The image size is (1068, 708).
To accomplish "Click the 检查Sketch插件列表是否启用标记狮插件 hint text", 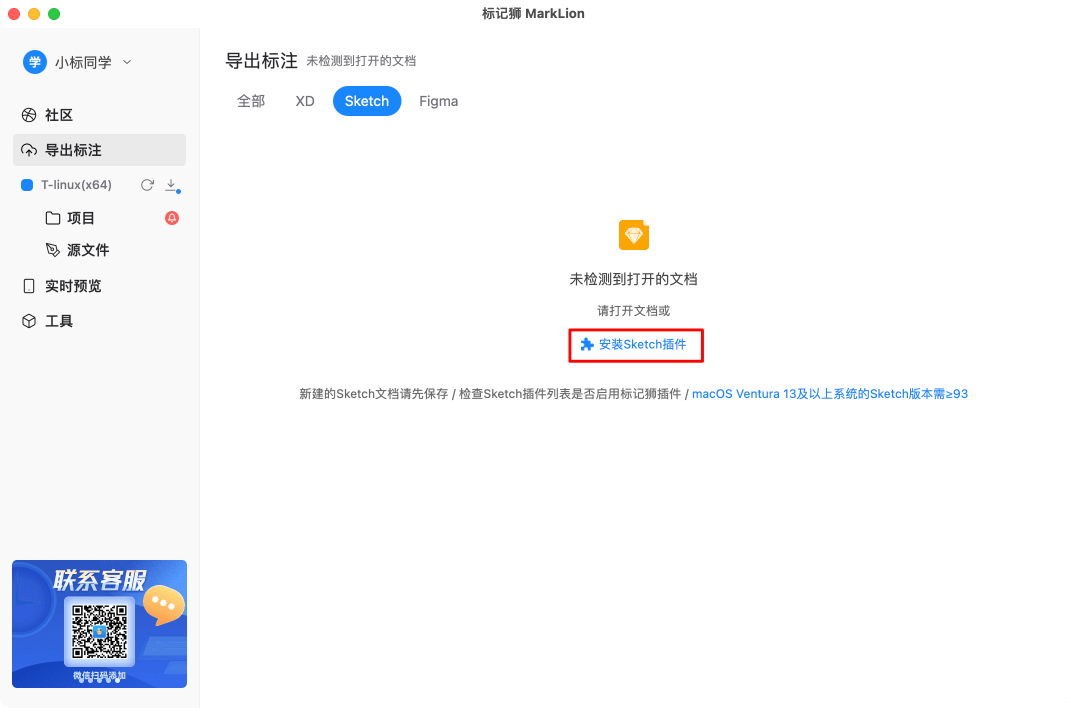I will coord(570,394).
